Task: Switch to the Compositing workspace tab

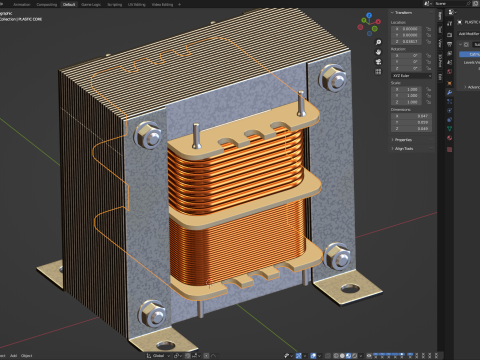Action: pyautogui.click(x=46, y=4)
